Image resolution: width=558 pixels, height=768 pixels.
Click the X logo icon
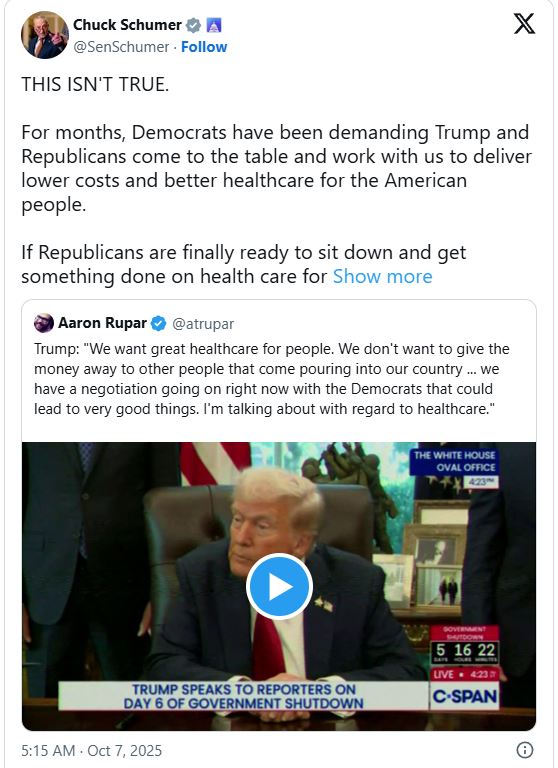[524, 23]
